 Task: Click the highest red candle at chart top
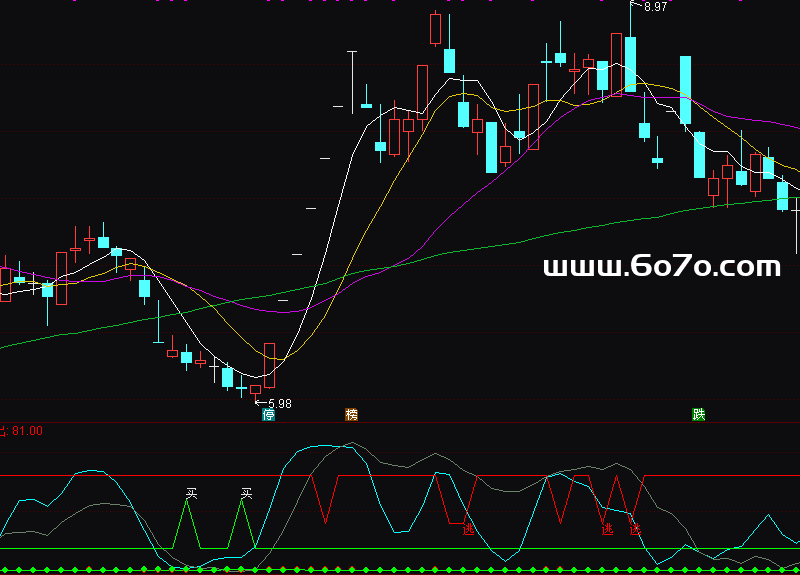click(435, 28)
